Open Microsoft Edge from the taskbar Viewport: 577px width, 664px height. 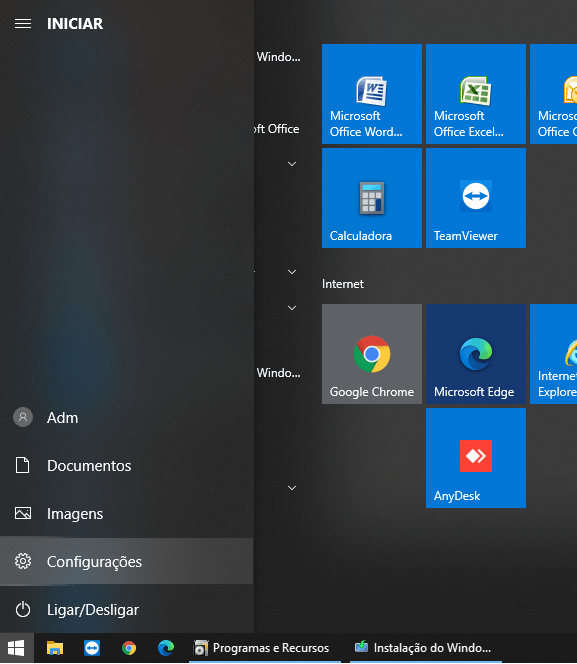(x=166, y=648)
